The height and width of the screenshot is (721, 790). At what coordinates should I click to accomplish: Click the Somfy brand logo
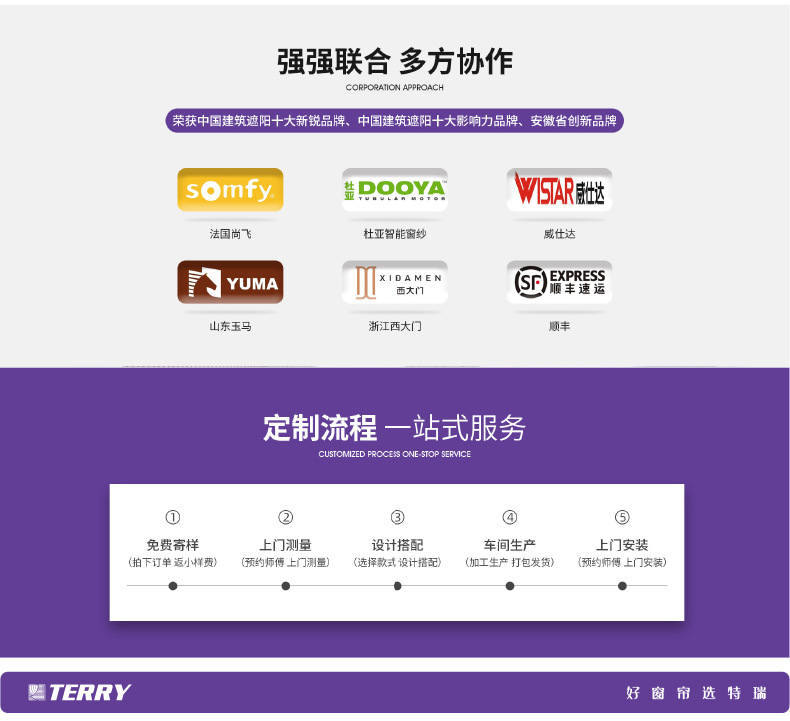(230, 189)
